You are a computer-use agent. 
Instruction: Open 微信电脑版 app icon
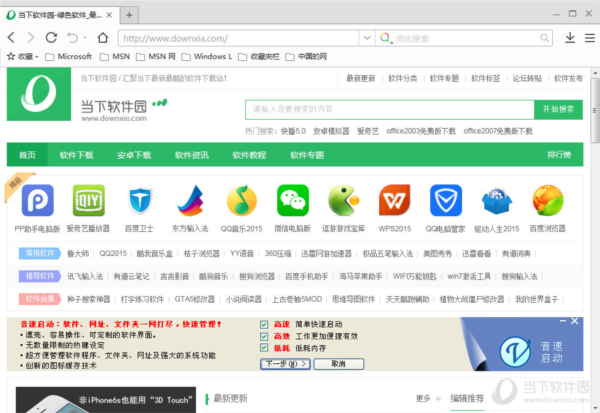click(293, 200)
